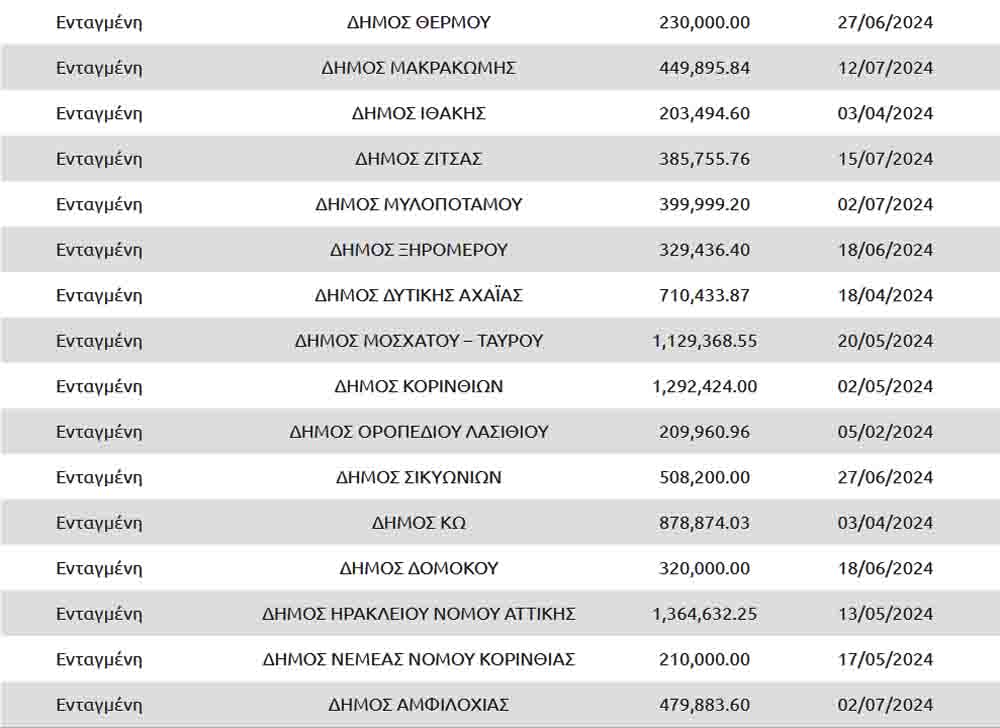1000x728 pixels.
Task: Select the ΔΗΜΟΣ ΚΩ cell
Action: (418, 523)
